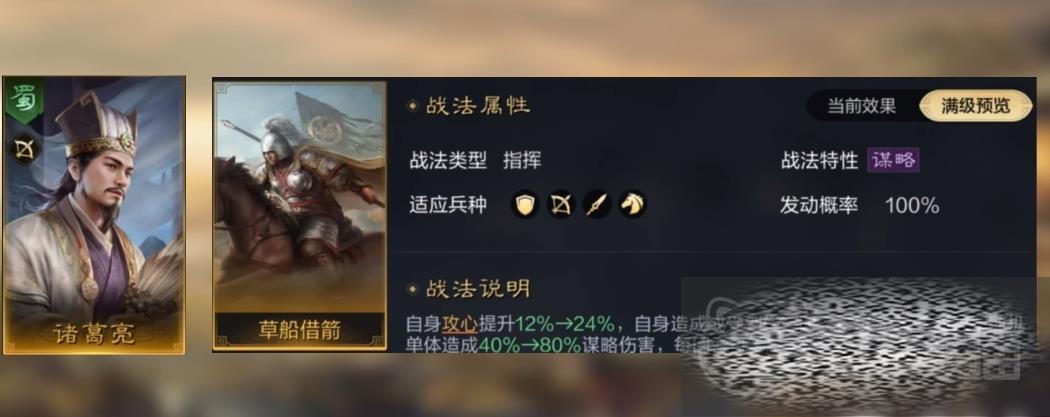Tap the 草船借箭 skill name label
The height and width of the screenshot is (417, 1050).
299,330
